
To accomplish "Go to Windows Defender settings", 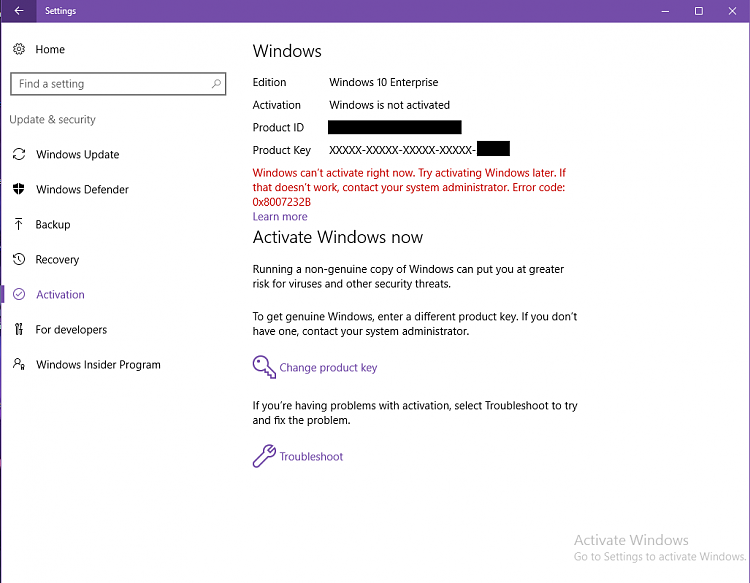I will tap(82, 189).
